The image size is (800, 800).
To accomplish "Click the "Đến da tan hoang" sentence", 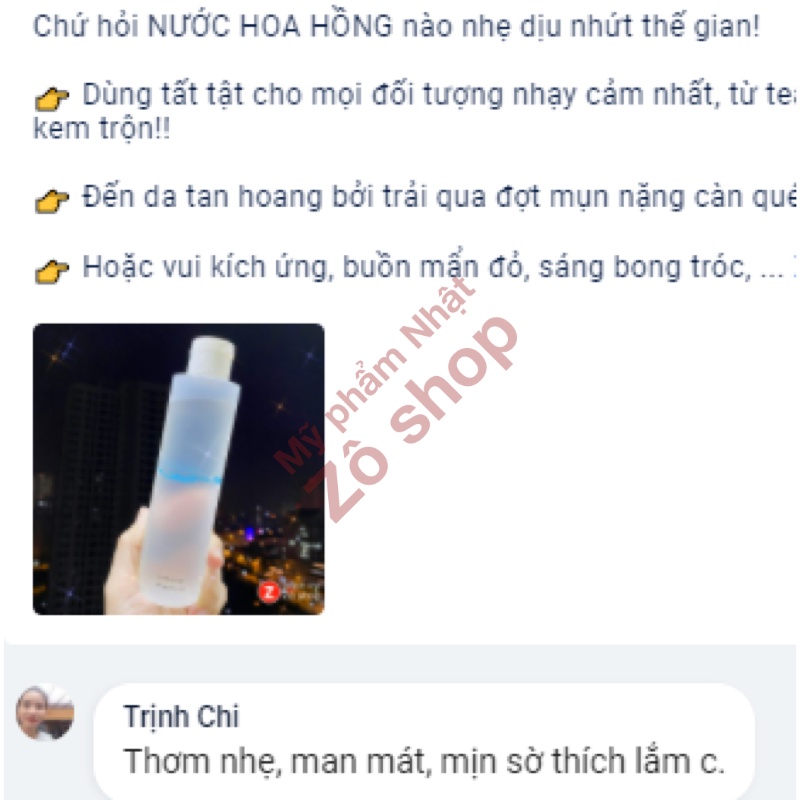I will [x=439, y=197].
